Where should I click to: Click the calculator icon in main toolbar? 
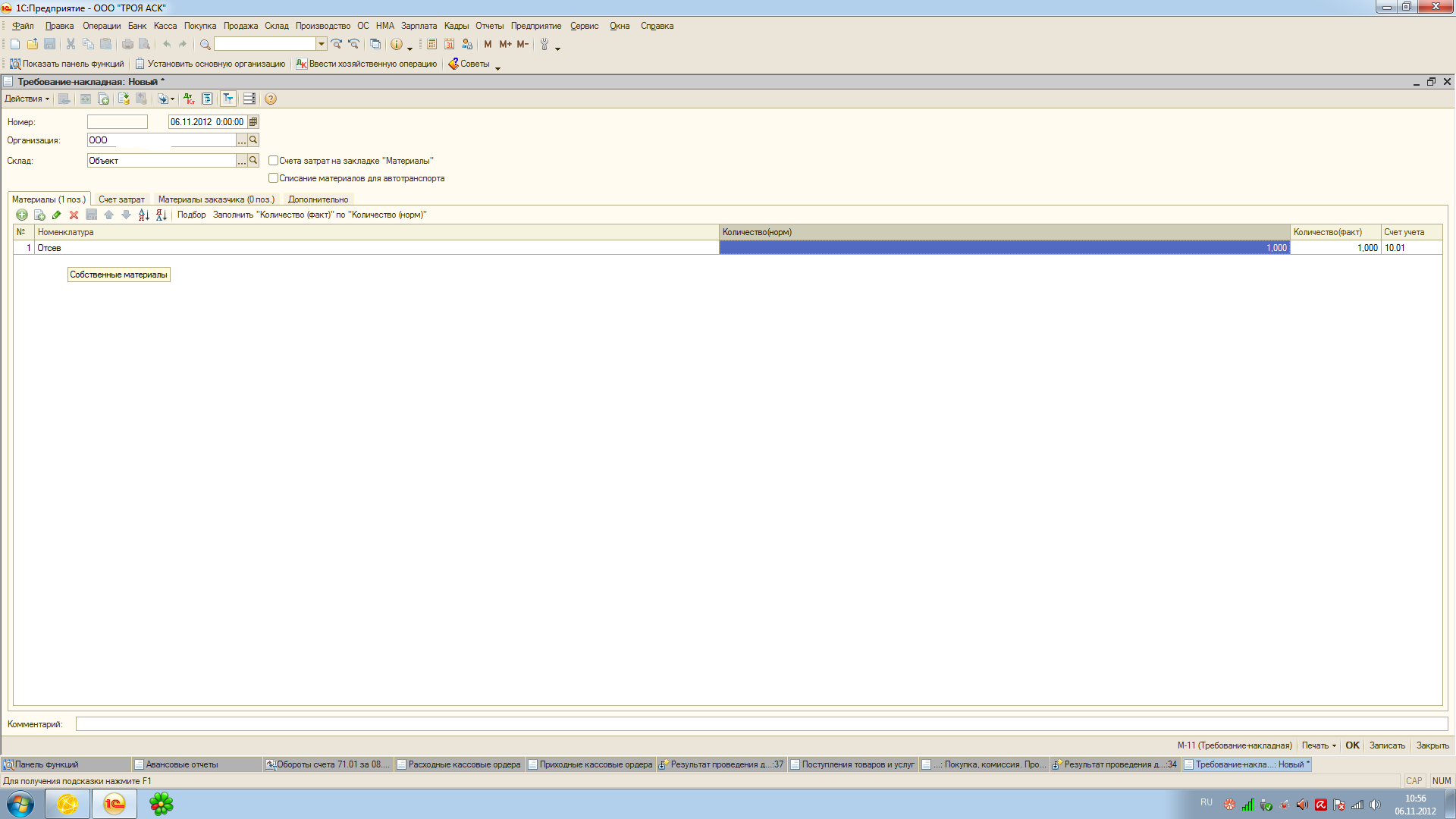[431, 45]
